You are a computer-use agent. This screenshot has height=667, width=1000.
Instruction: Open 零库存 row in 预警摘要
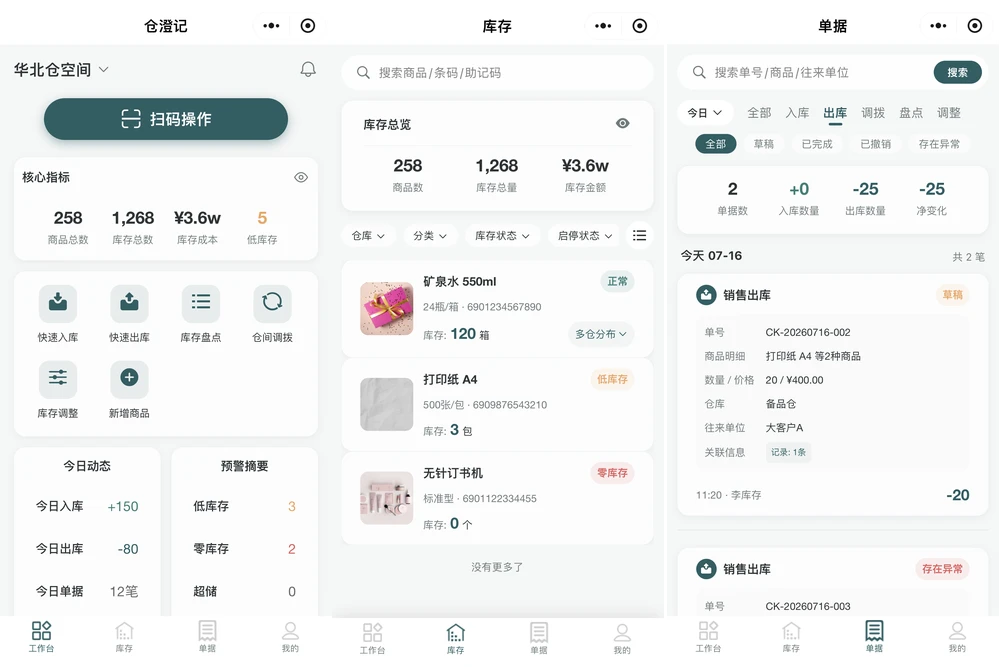[244, 549]
